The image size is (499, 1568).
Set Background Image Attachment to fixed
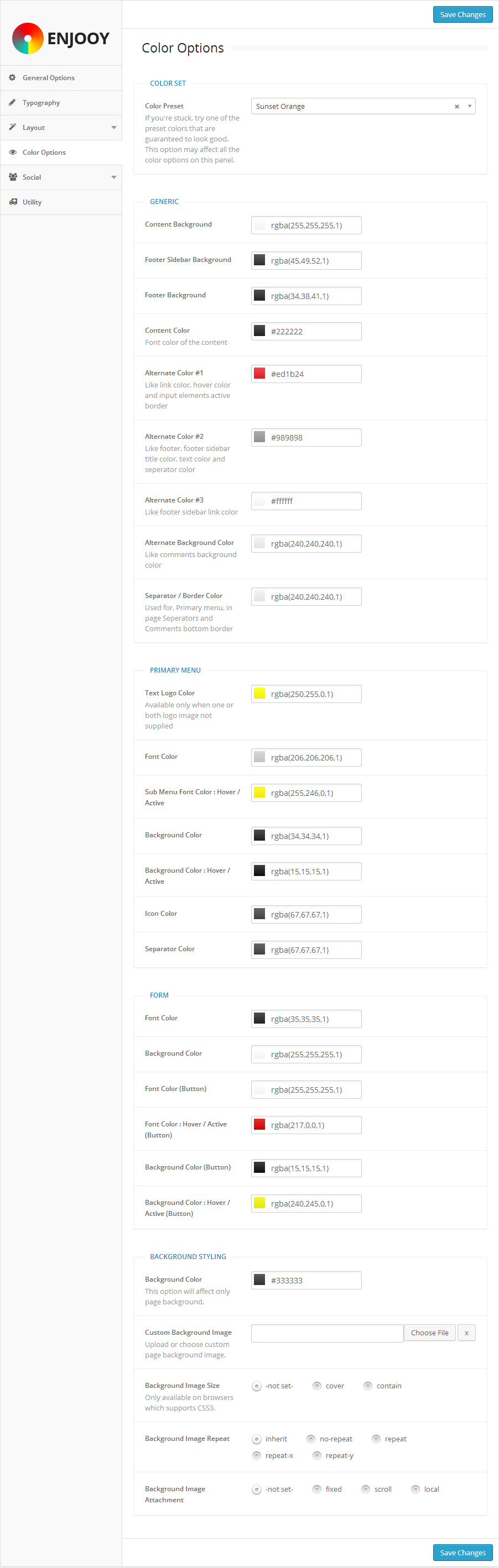(317, 1490)
